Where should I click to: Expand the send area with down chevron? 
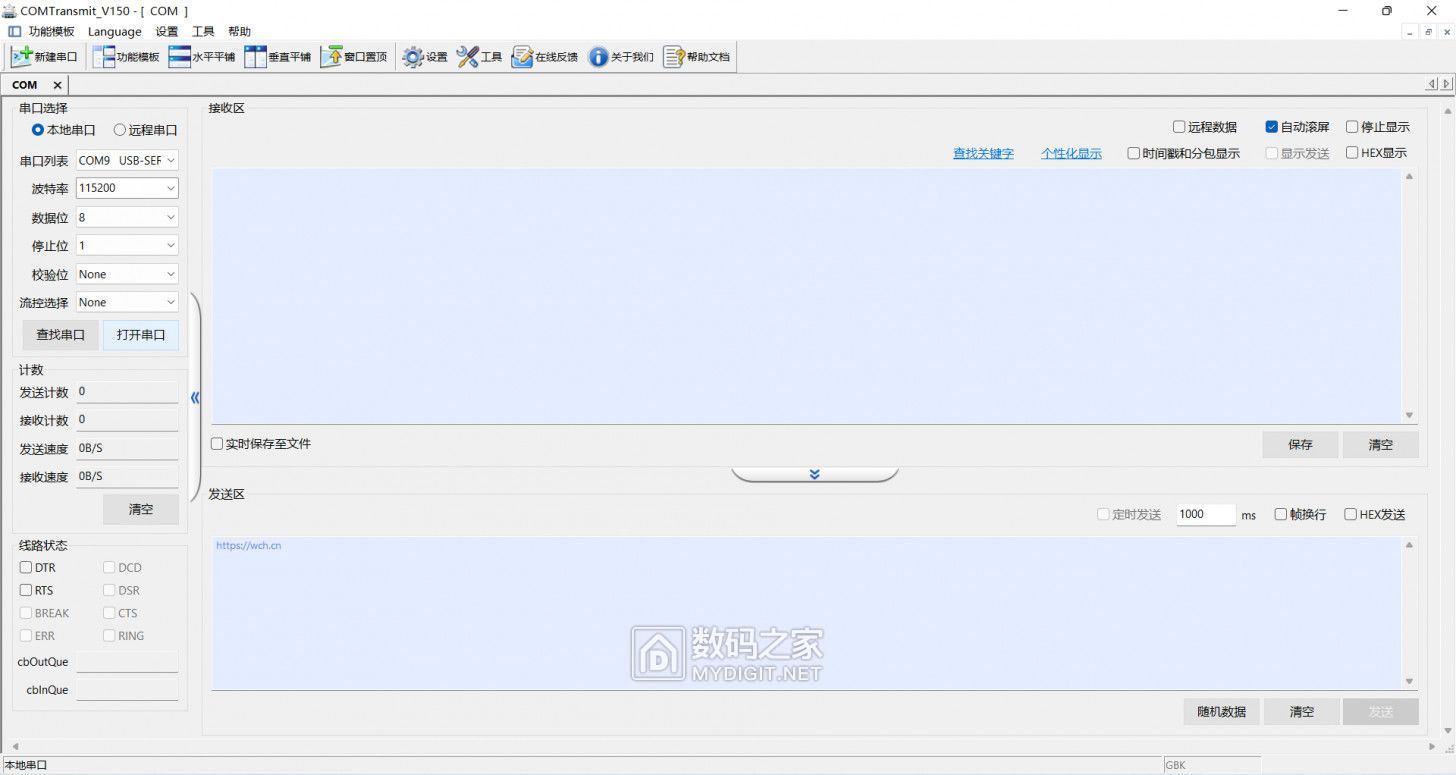(815, 474)
